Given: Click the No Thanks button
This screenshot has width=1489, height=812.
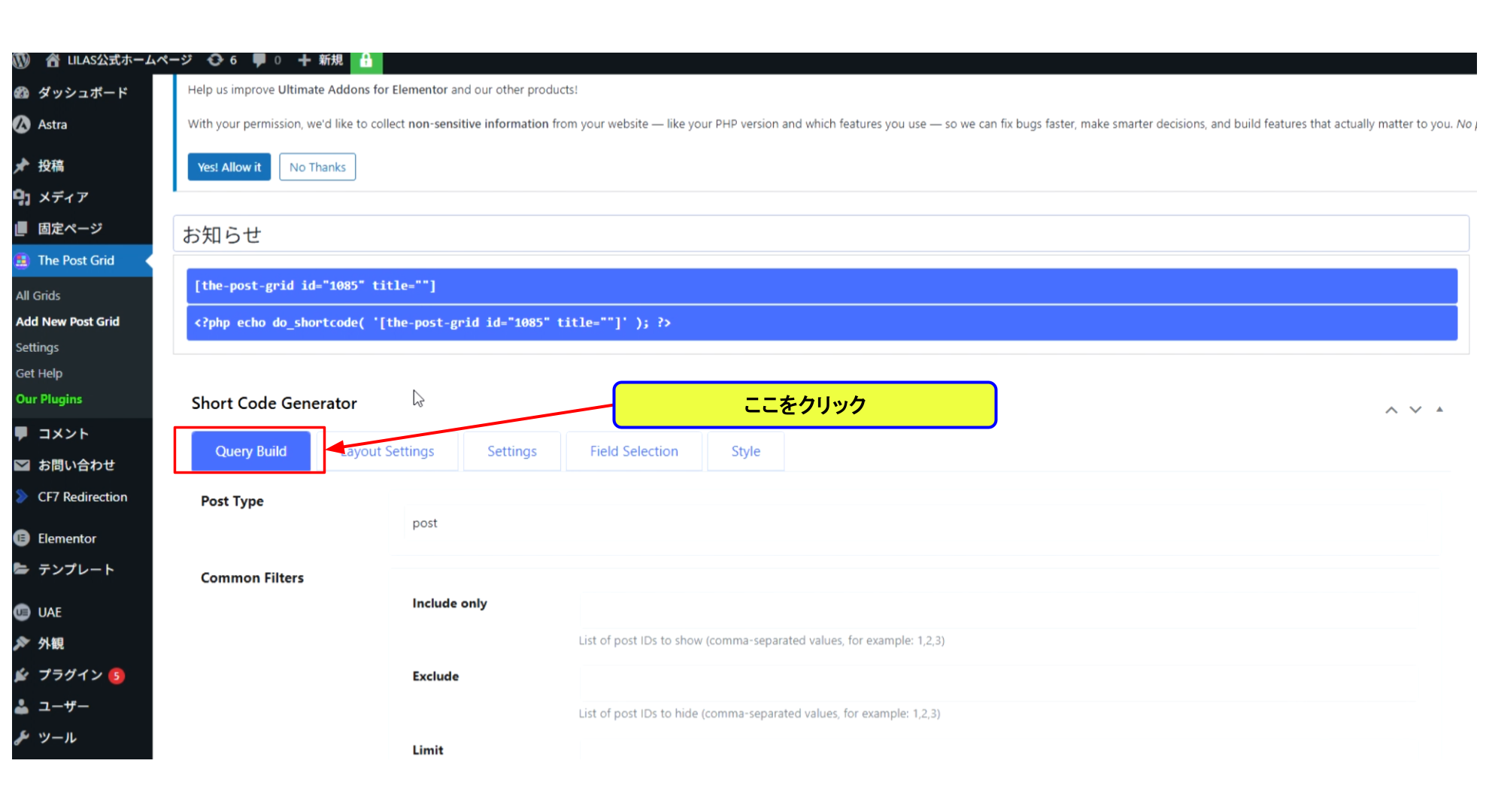Looking at the screenshot, I should (317, 167).
